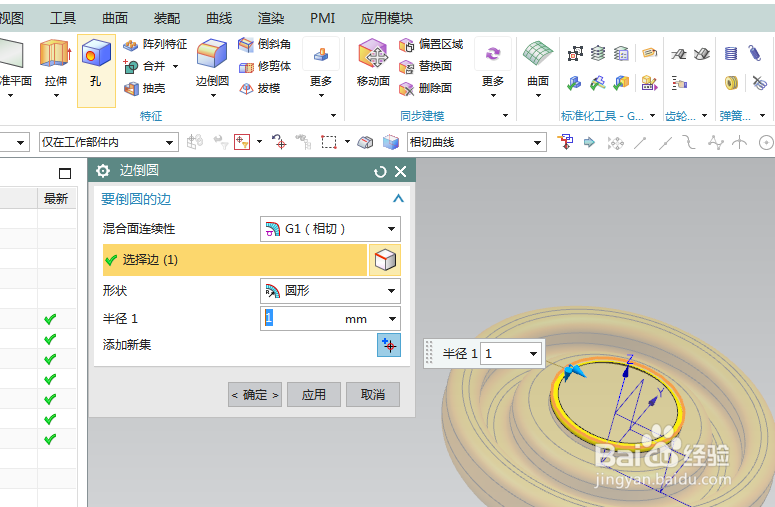Select the 抽壳 (Shell) tool
Screen dimensions: 775x507
point(144,88)
